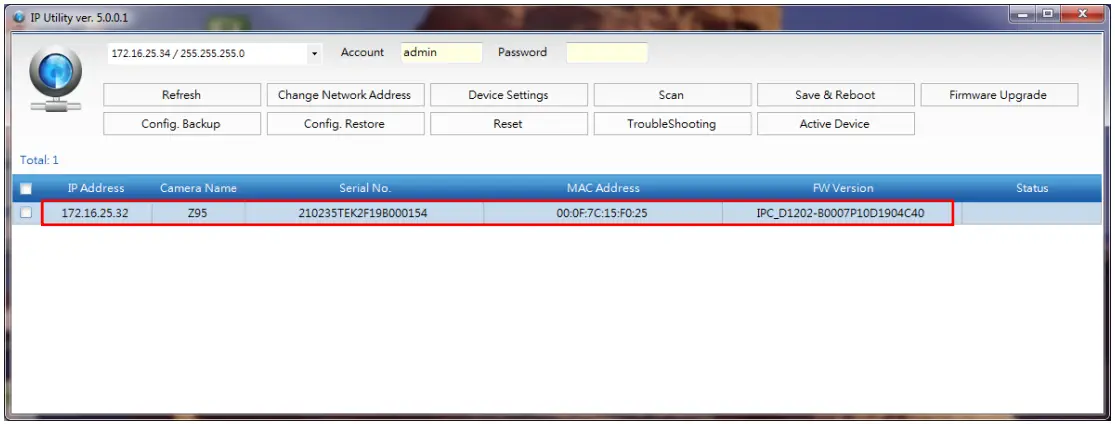Sort by MAC Address column header

point(603,189)
